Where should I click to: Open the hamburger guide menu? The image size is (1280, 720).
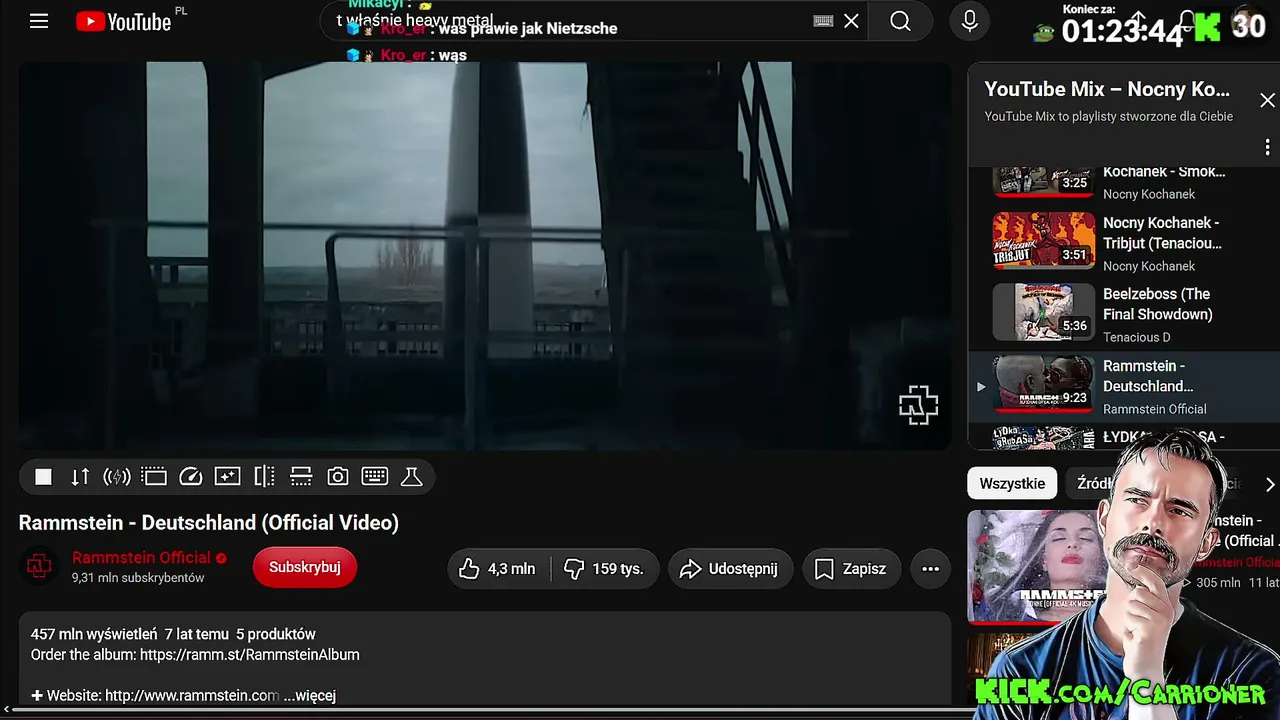pyautogui.click(x=39, y=21)
